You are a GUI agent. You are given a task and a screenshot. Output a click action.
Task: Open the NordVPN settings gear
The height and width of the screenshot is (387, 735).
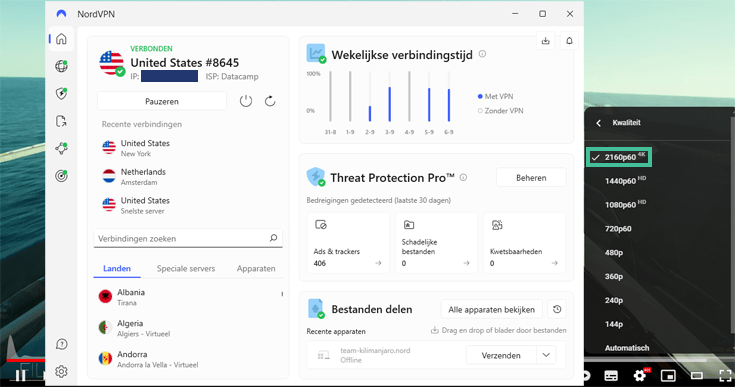[x=61, y=372]
